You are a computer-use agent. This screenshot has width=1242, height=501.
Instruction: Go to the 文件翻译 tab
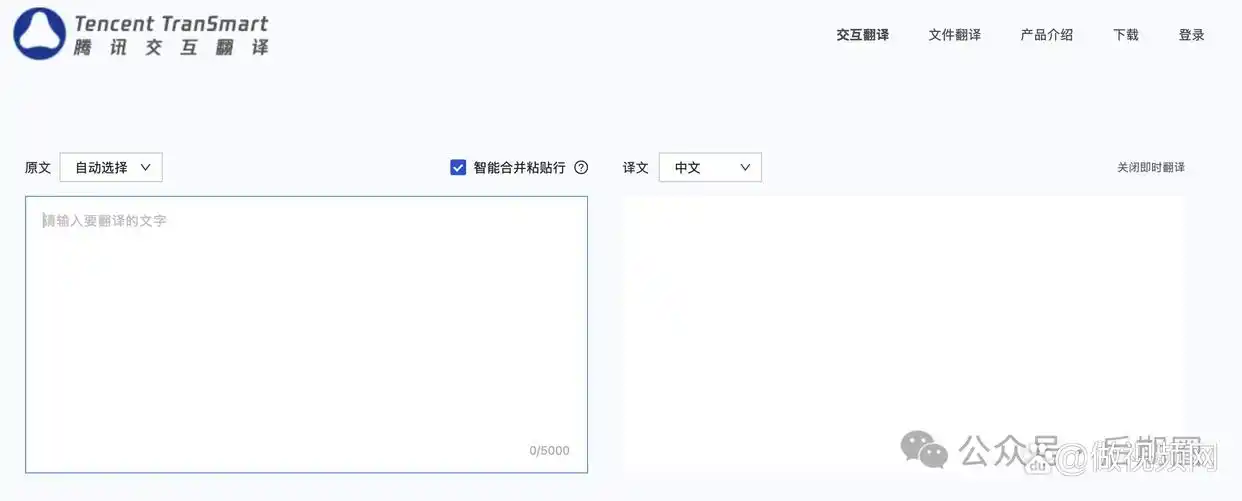click(954, 35)
